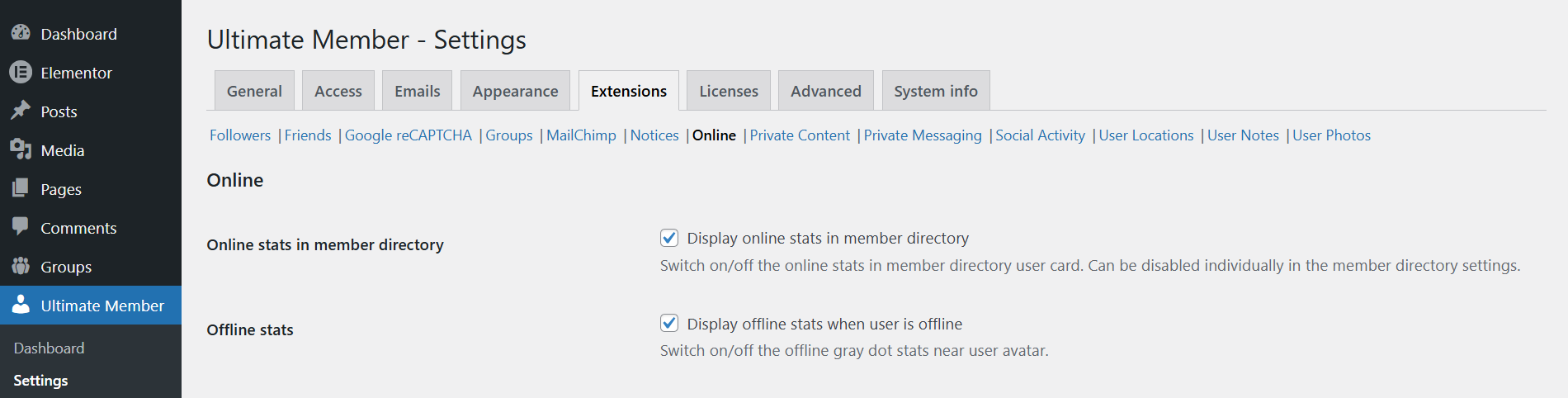
Task: Open Dashboard in the WordPress sidebar menu
Action: point(91,34)
